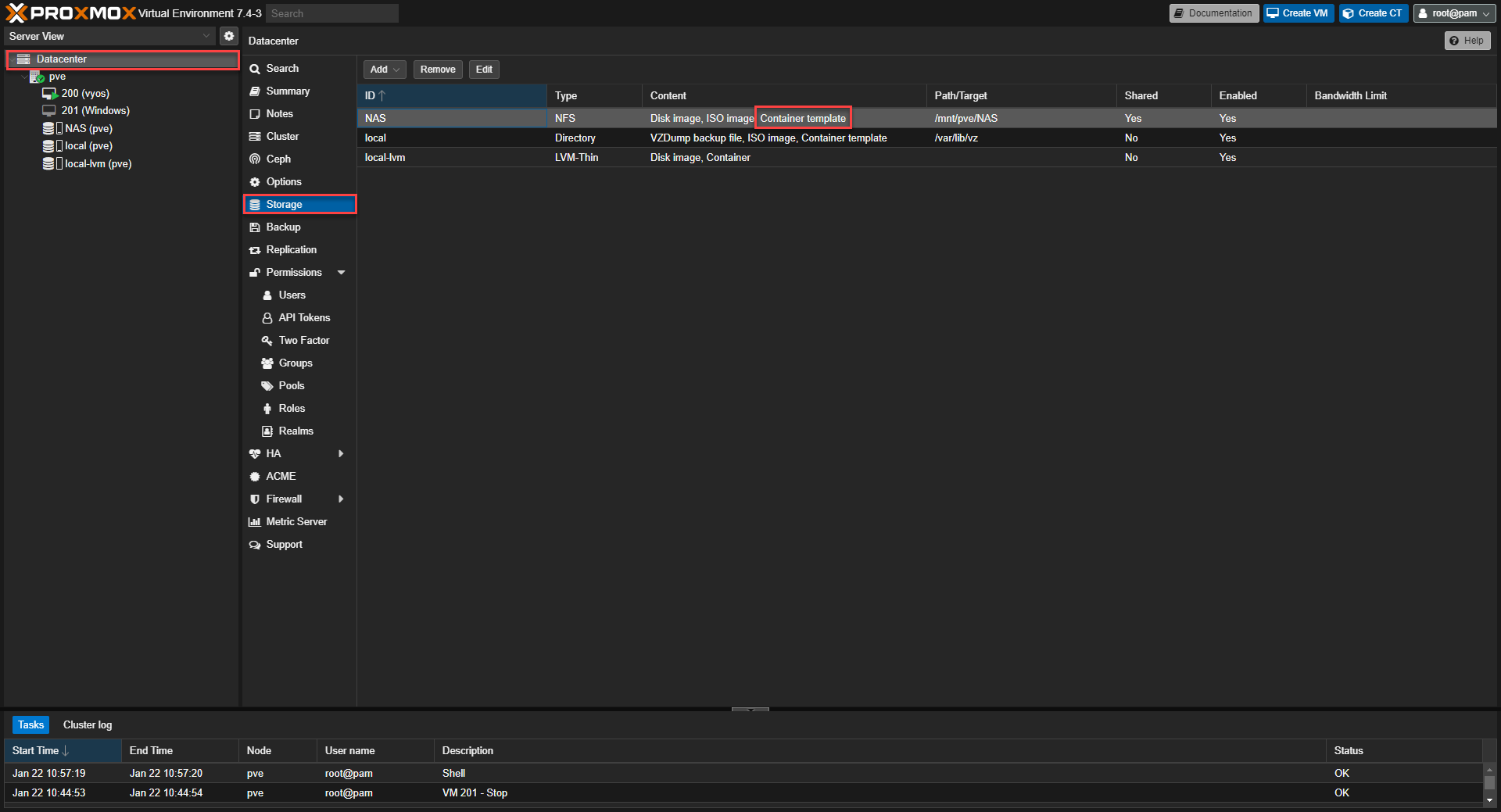1501x812 pixels.
Task: Expand the Firewall submenu arrow
Action: pos(341,499)
